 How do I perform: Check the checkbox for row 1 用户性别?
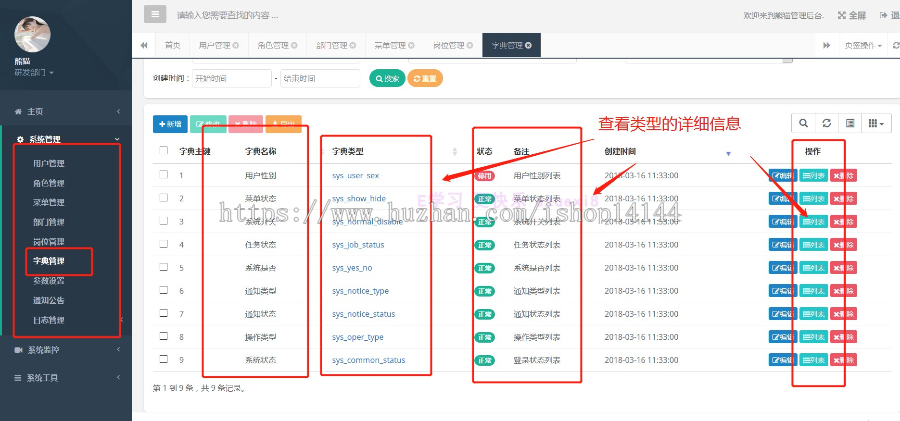tap(164, 175)
